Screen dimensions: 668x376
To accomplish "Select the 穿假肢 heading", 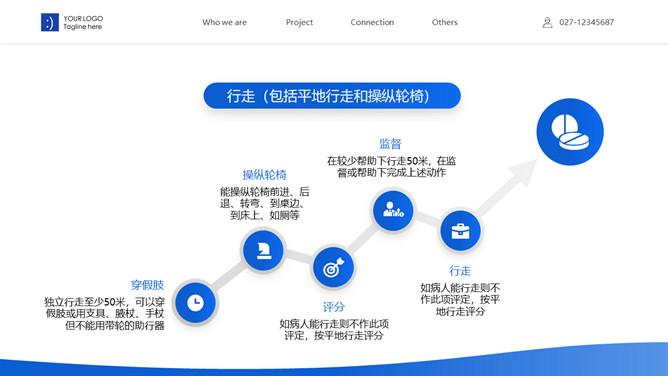I will [147, 285].
